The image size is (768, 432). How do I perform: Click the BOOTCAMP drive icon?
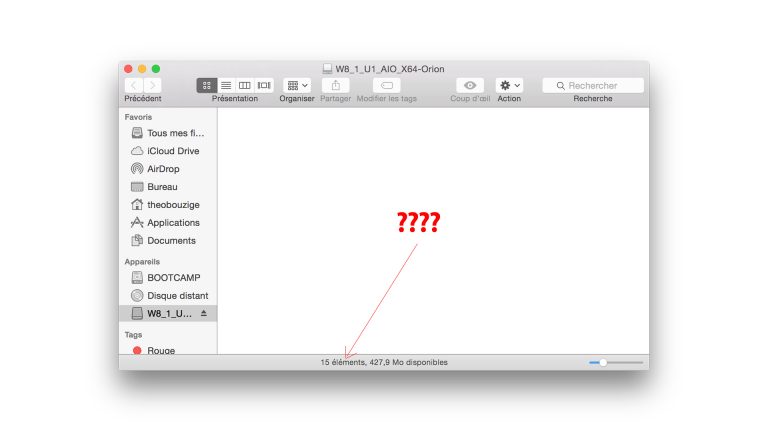pos(137,278)
